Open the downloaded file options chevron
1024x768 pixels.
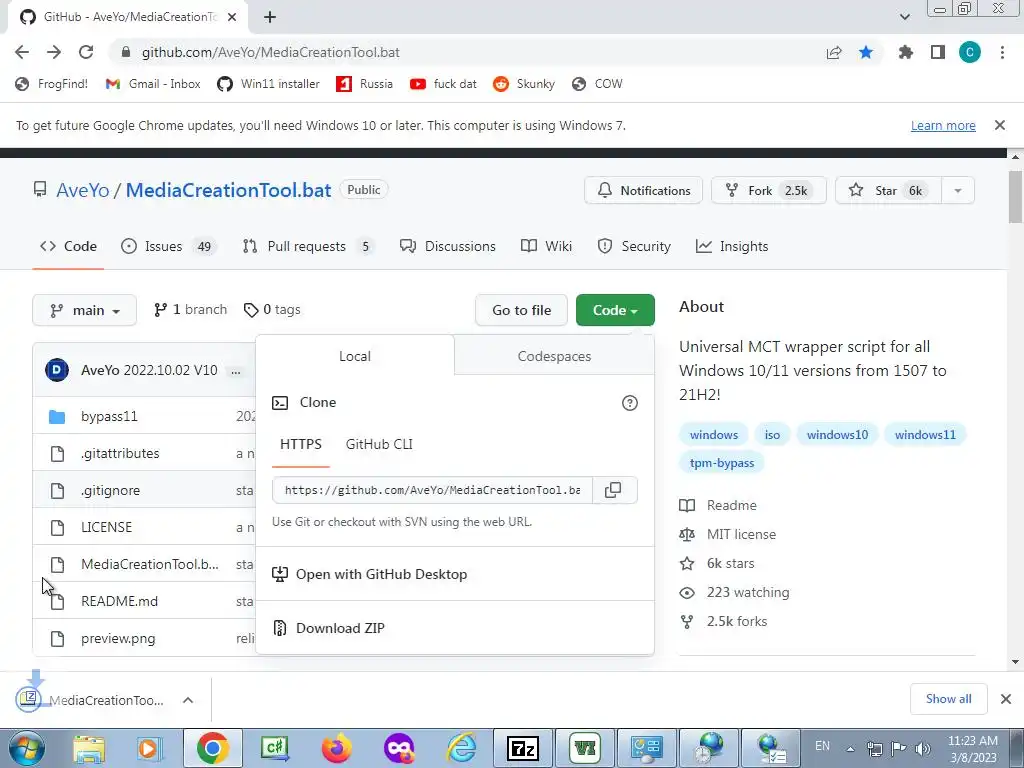pos(188,700)
